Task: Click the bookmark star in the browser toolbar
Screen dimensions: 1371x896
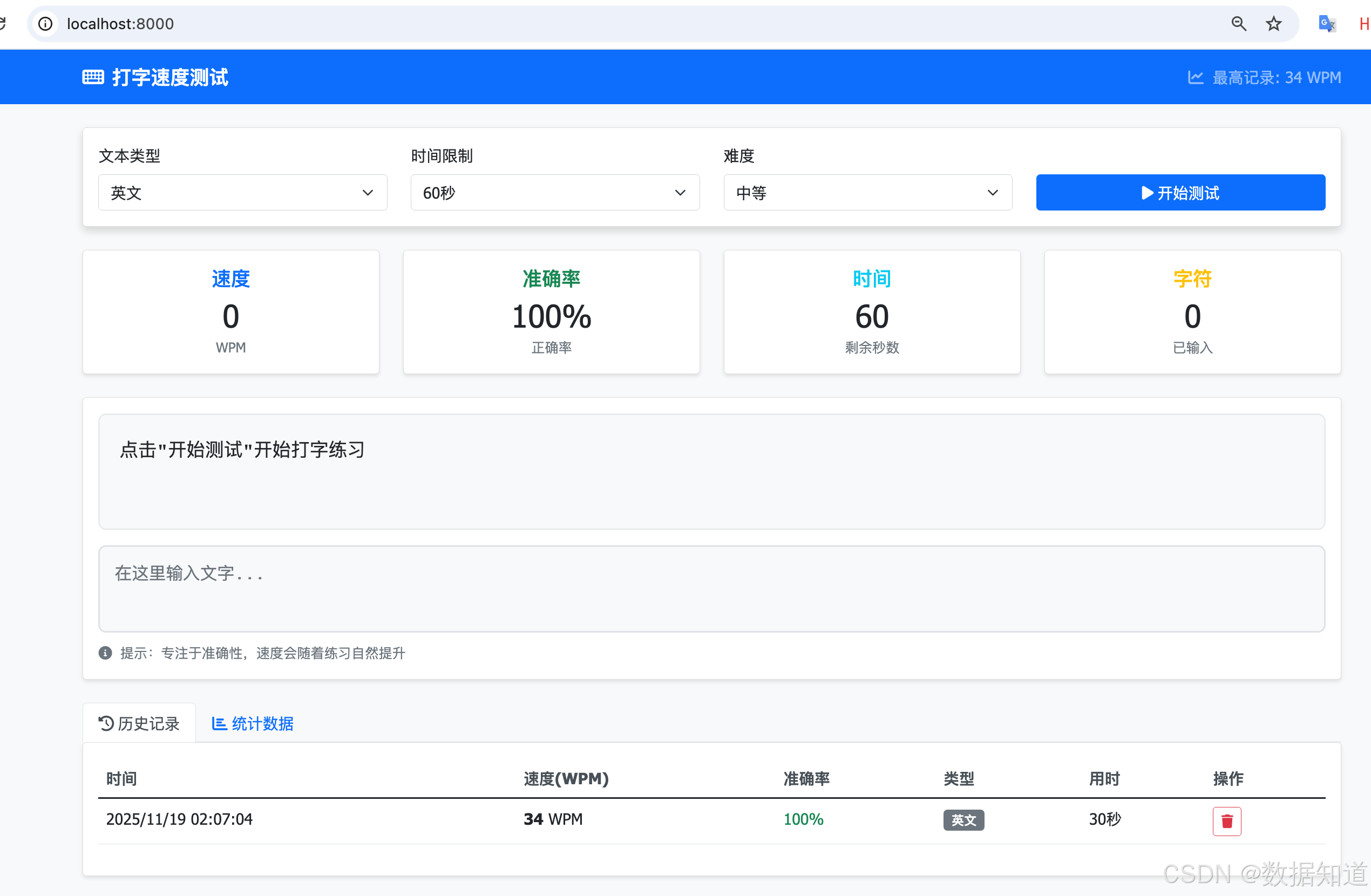Action: point(1274,24)
